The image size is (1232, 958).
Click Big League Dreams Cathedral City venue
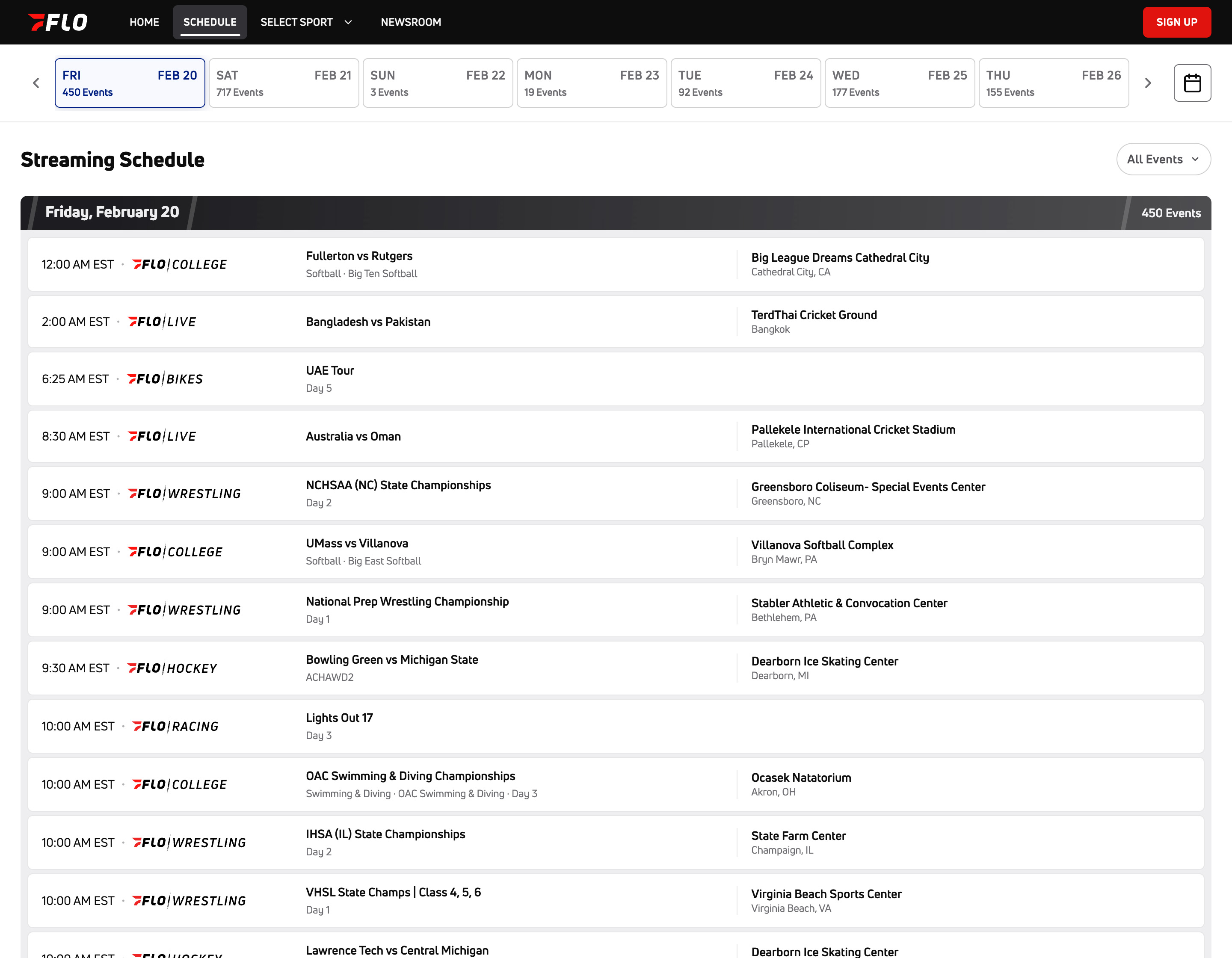click(x=840, y=258)
